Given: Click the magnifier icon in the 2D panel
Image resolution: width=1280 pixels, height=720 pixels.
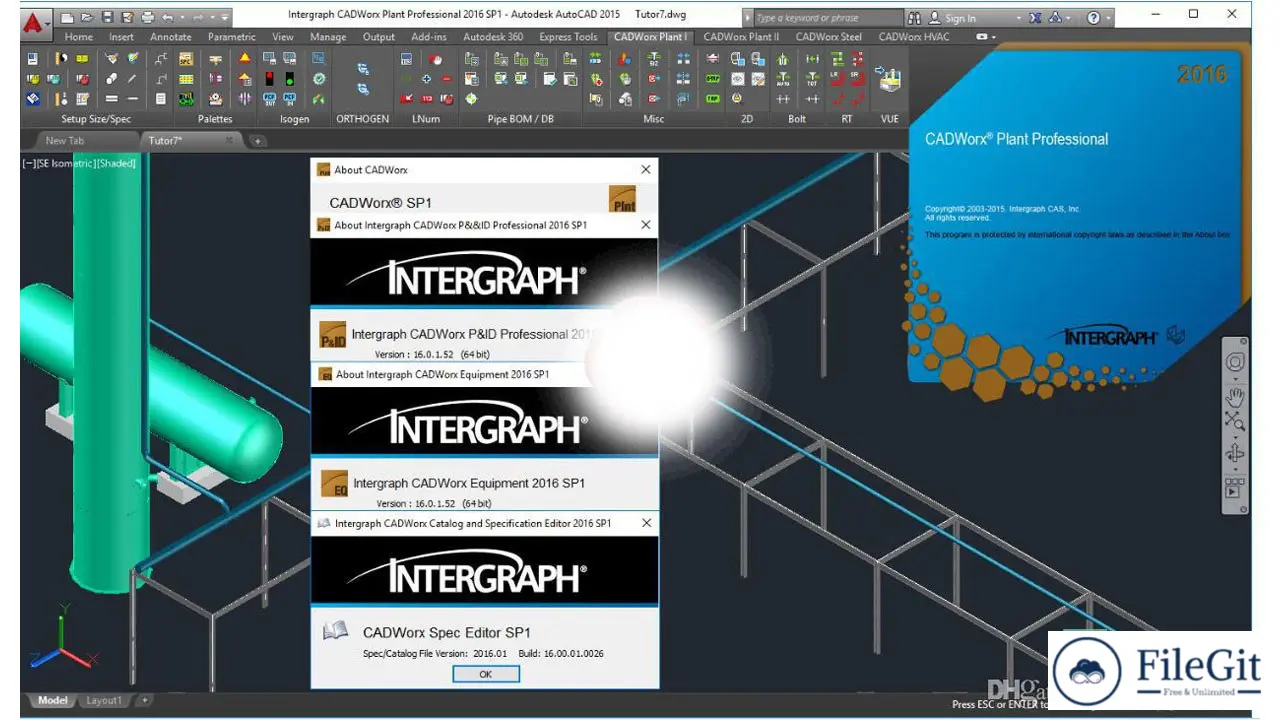Looking at the screenshot, I should 737,99.
